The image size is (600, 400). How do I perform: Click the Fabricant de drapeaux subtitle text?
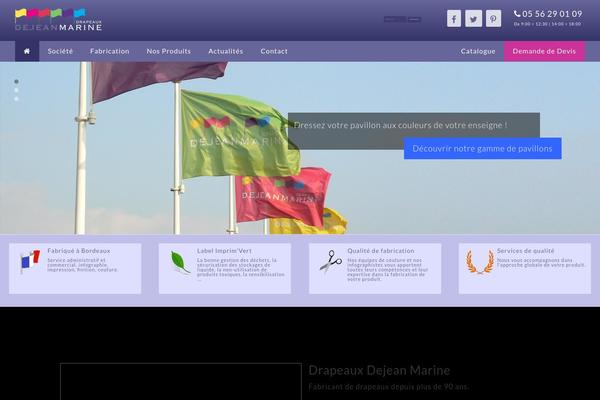pos(388,387)
